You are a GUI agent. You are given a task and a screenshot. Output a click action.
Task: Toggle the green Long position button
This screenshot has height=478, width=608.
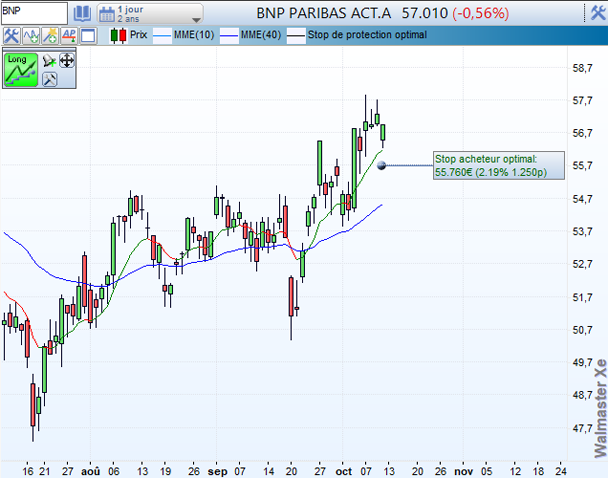pos(21,70)
